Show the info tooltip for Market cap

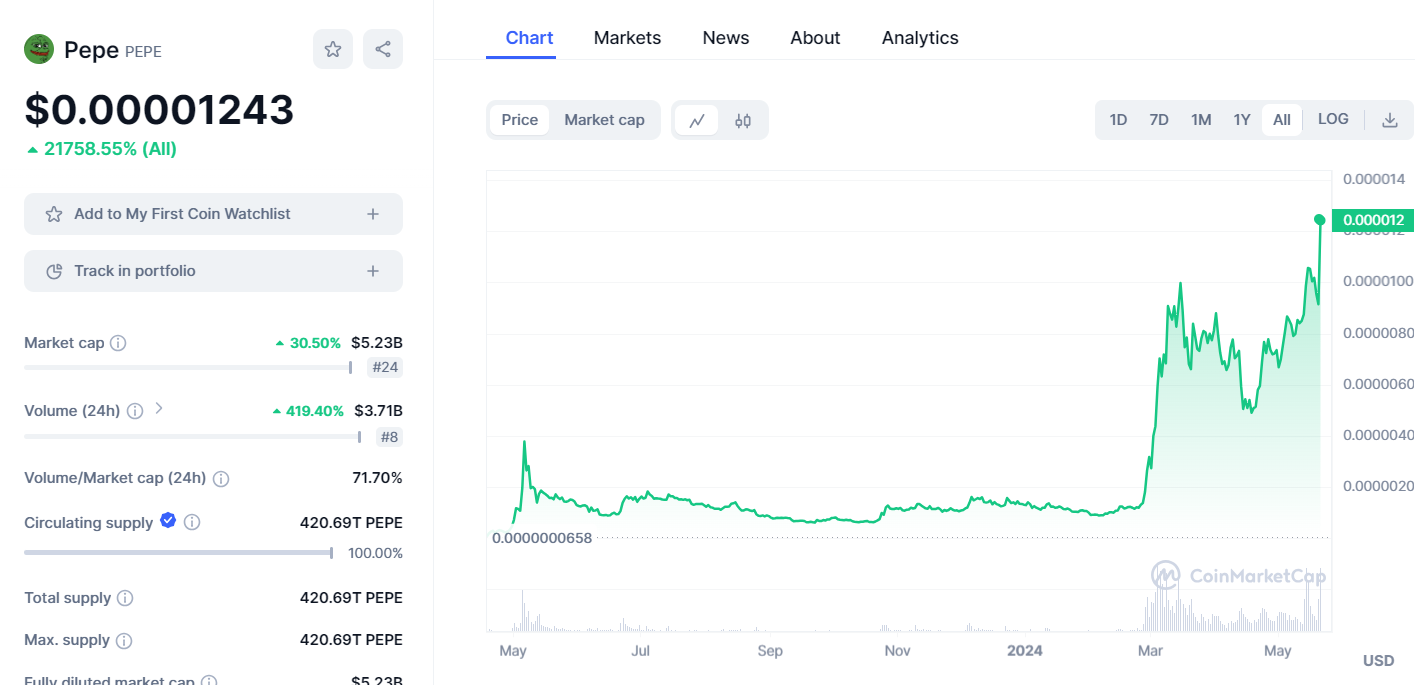point(118,343)
